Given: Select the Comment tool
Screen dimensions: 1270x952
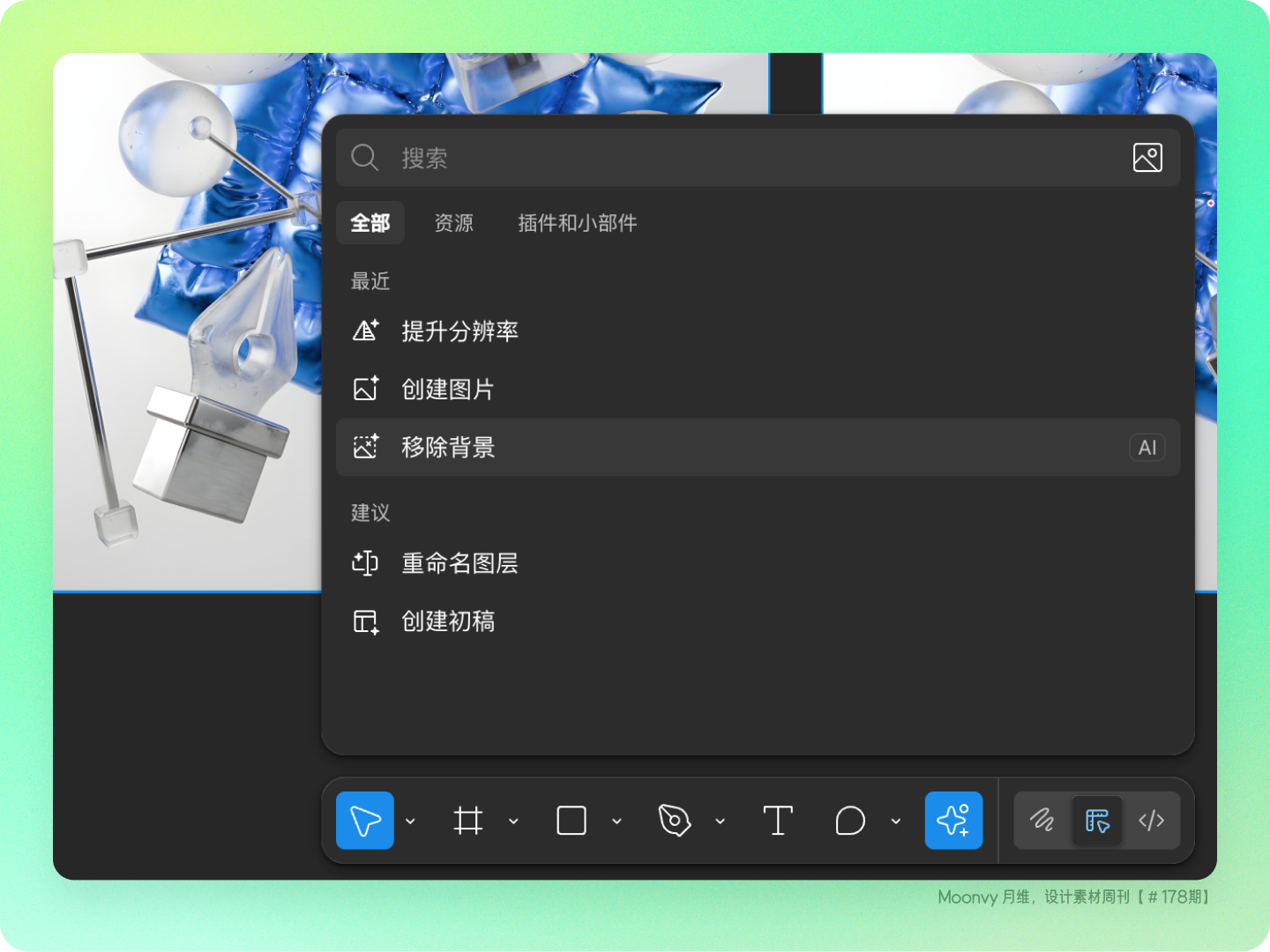Looking at the screenshot, I should tap(850, 821).
